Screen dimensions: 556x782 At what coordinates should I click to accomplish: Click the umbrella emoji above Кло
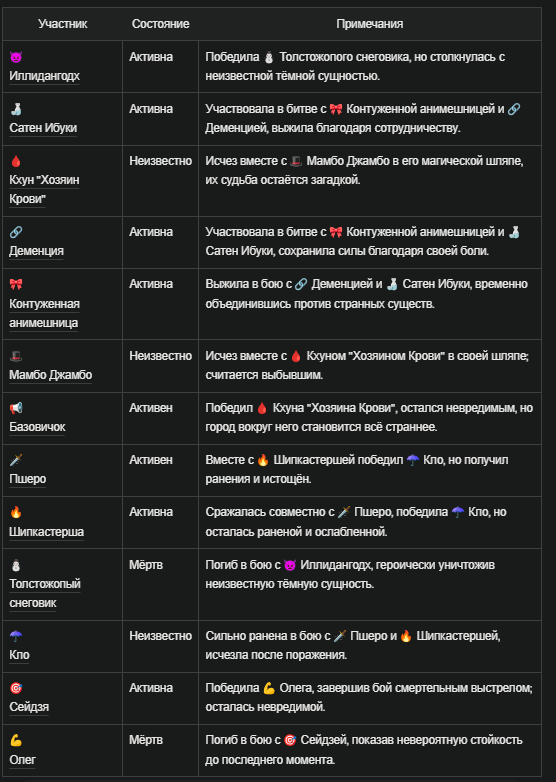coord(16,636)
